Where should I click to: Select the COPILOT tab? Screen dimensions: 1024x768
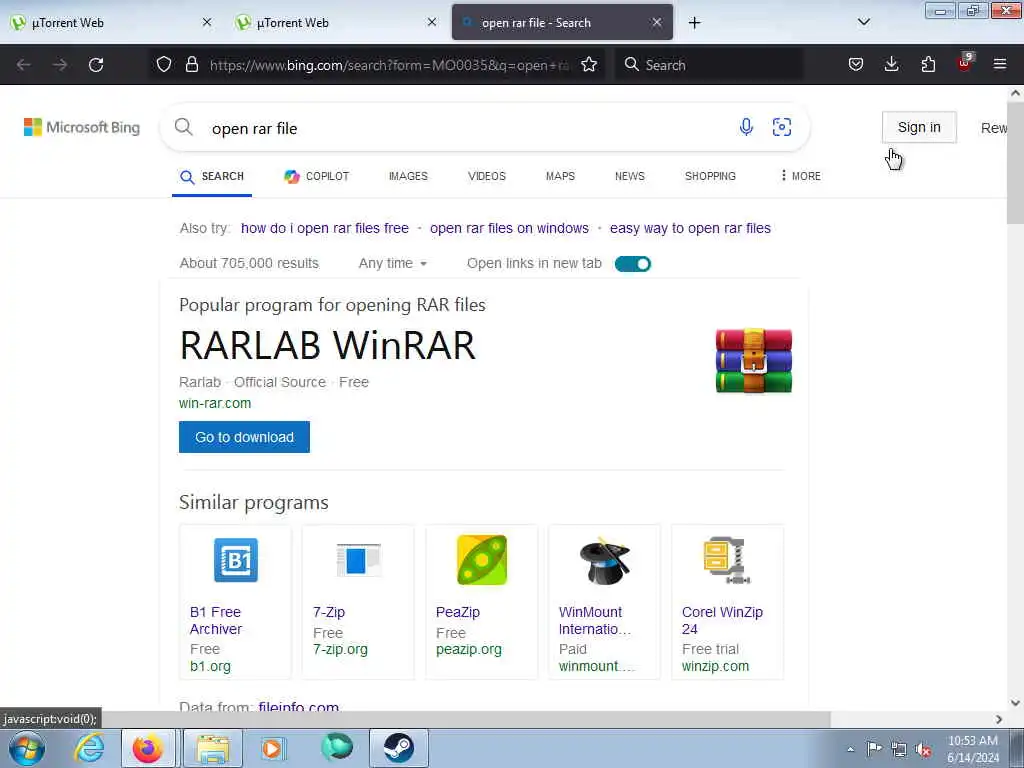click(x=317, y=176)
